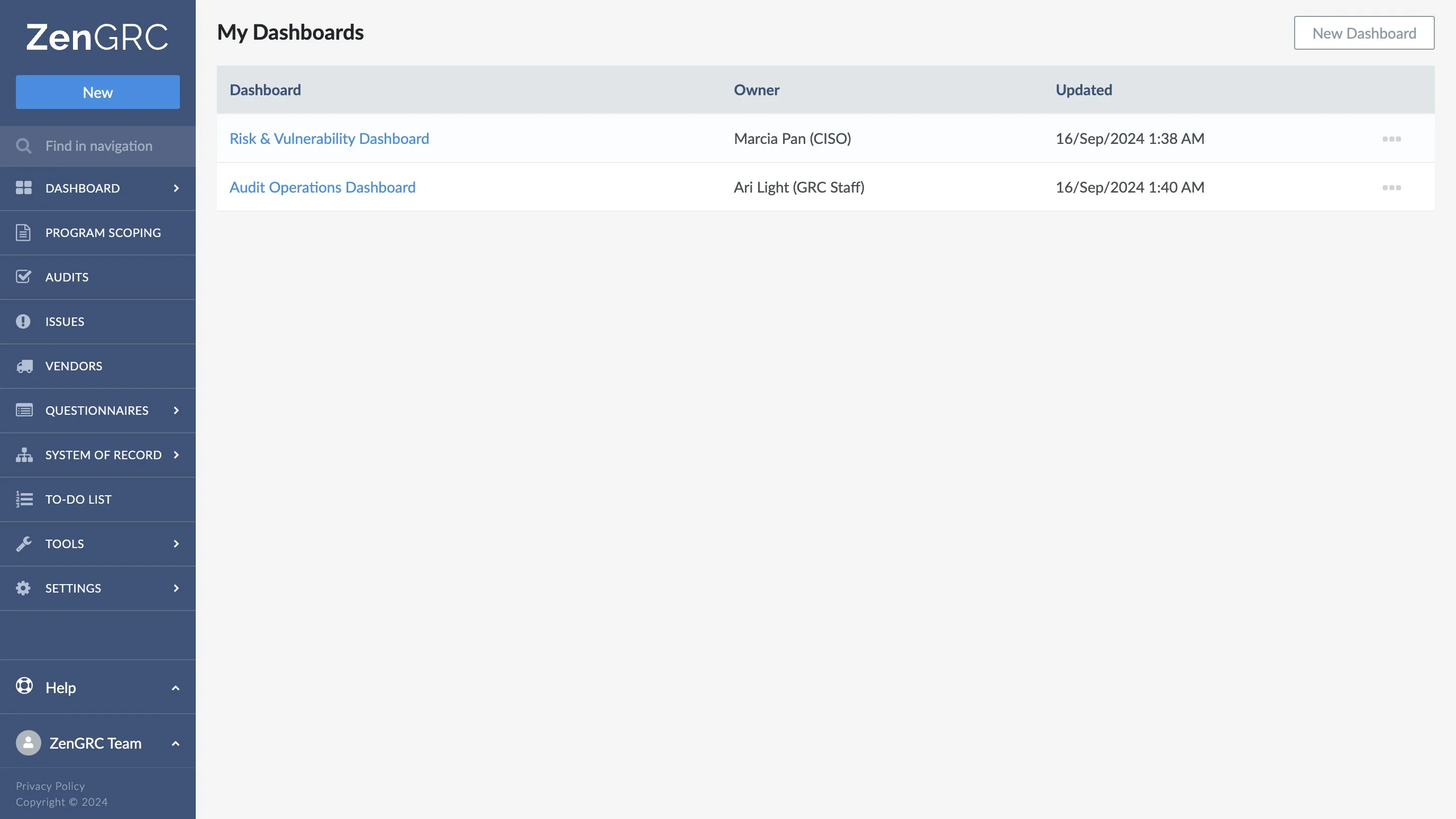
Task: Click the Copyright © 2024 text
Action: click(x=61, y=802)
